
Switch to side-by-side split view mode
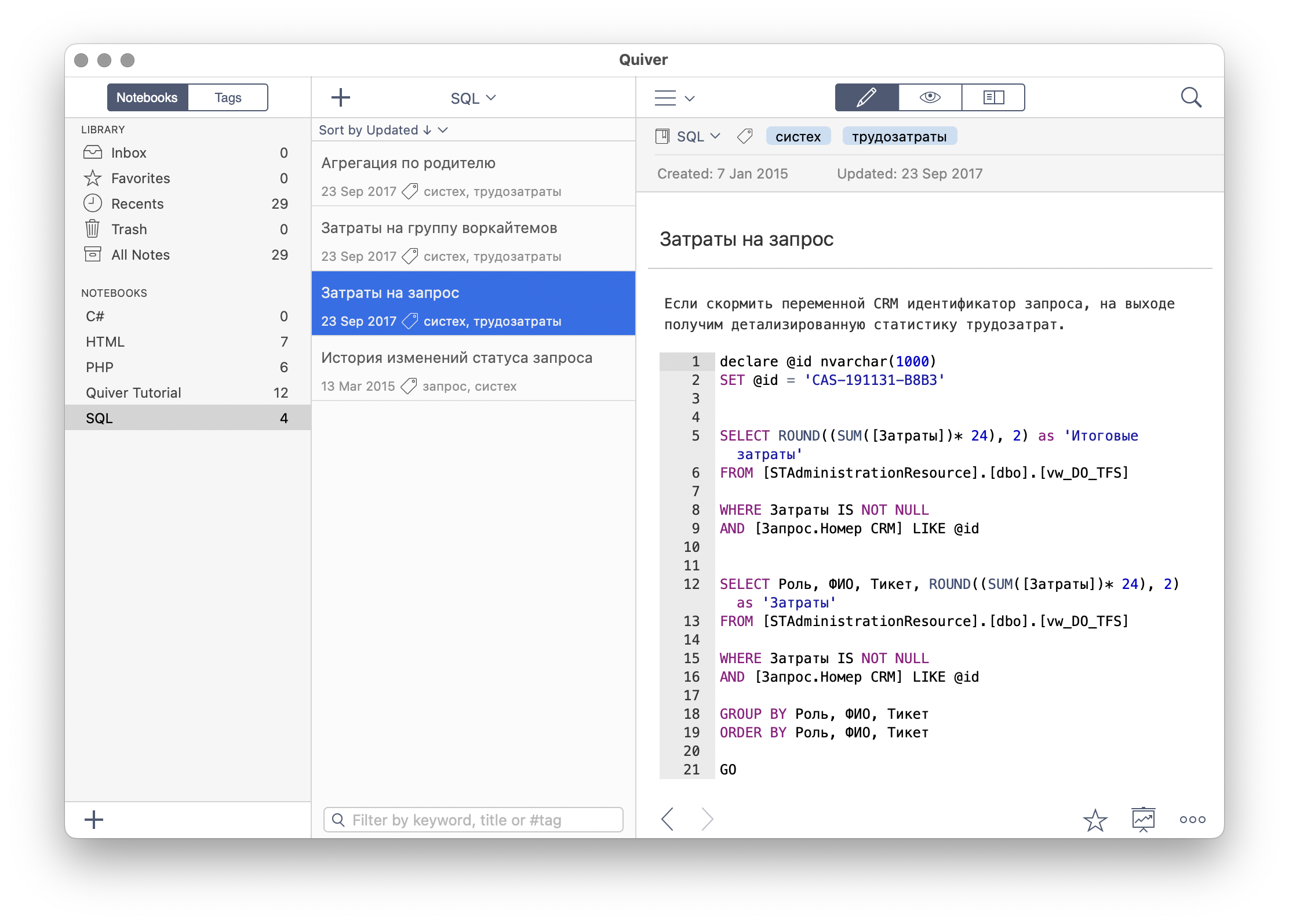993,97
